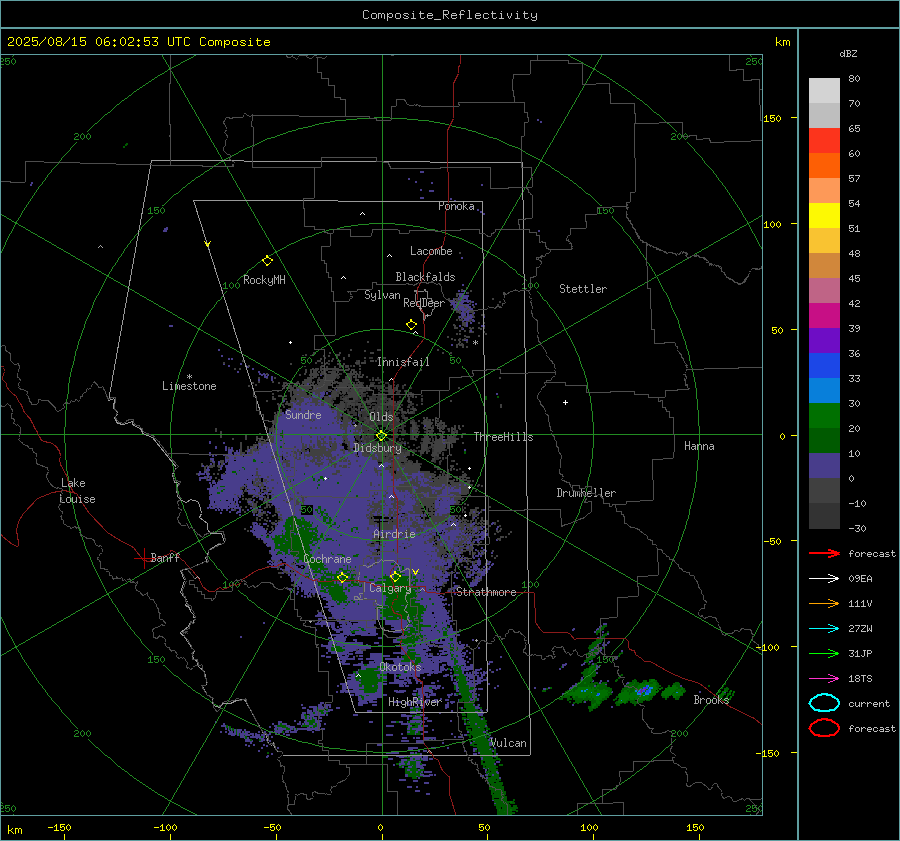This screenshot has width=900, height=841.
Task: Click the Cochrane town label
Action: pyautogui.click(x=327, y=559)
